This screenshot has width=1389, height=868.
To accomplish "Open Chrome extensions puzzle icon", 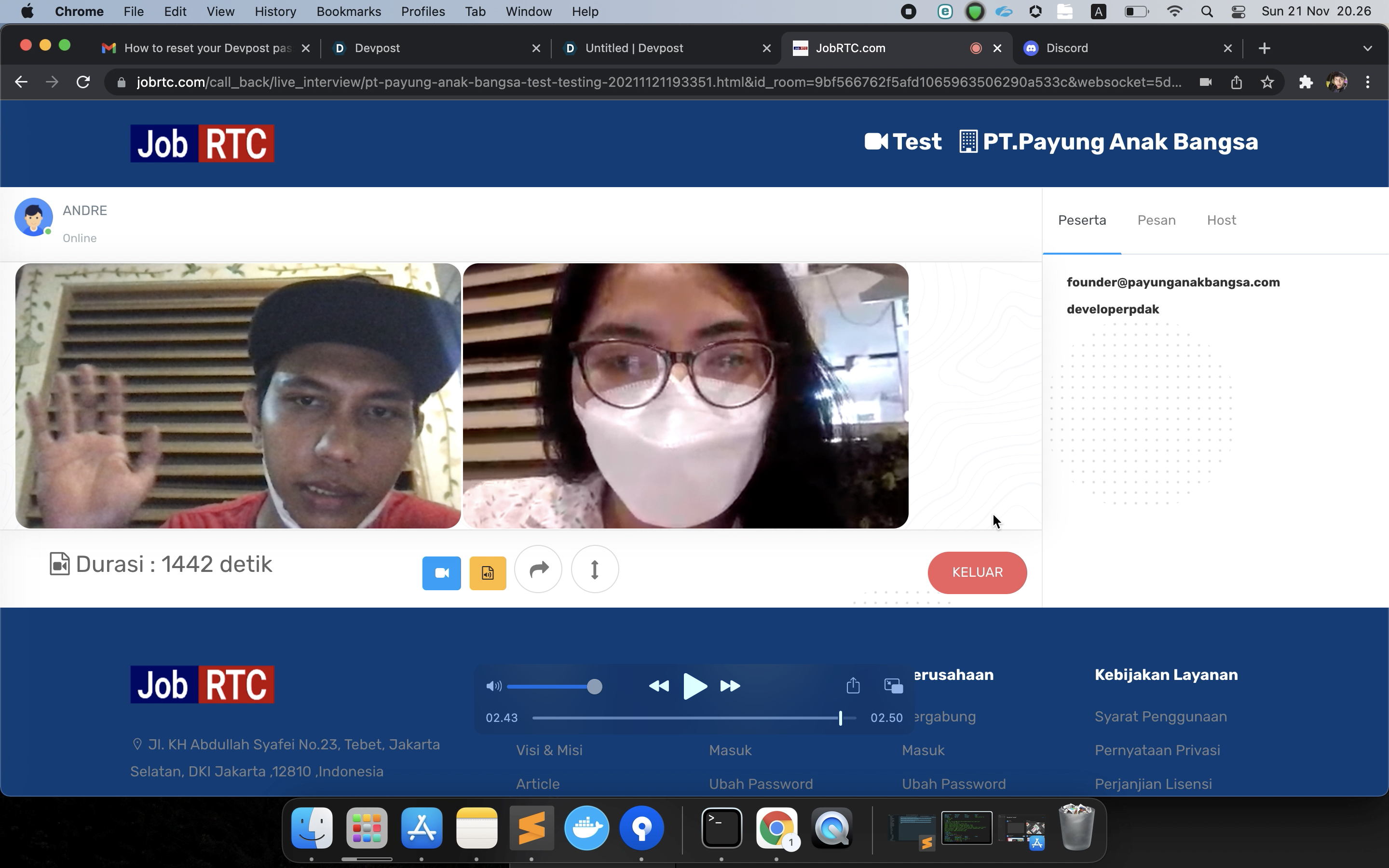I will [x=1306, y=82].
